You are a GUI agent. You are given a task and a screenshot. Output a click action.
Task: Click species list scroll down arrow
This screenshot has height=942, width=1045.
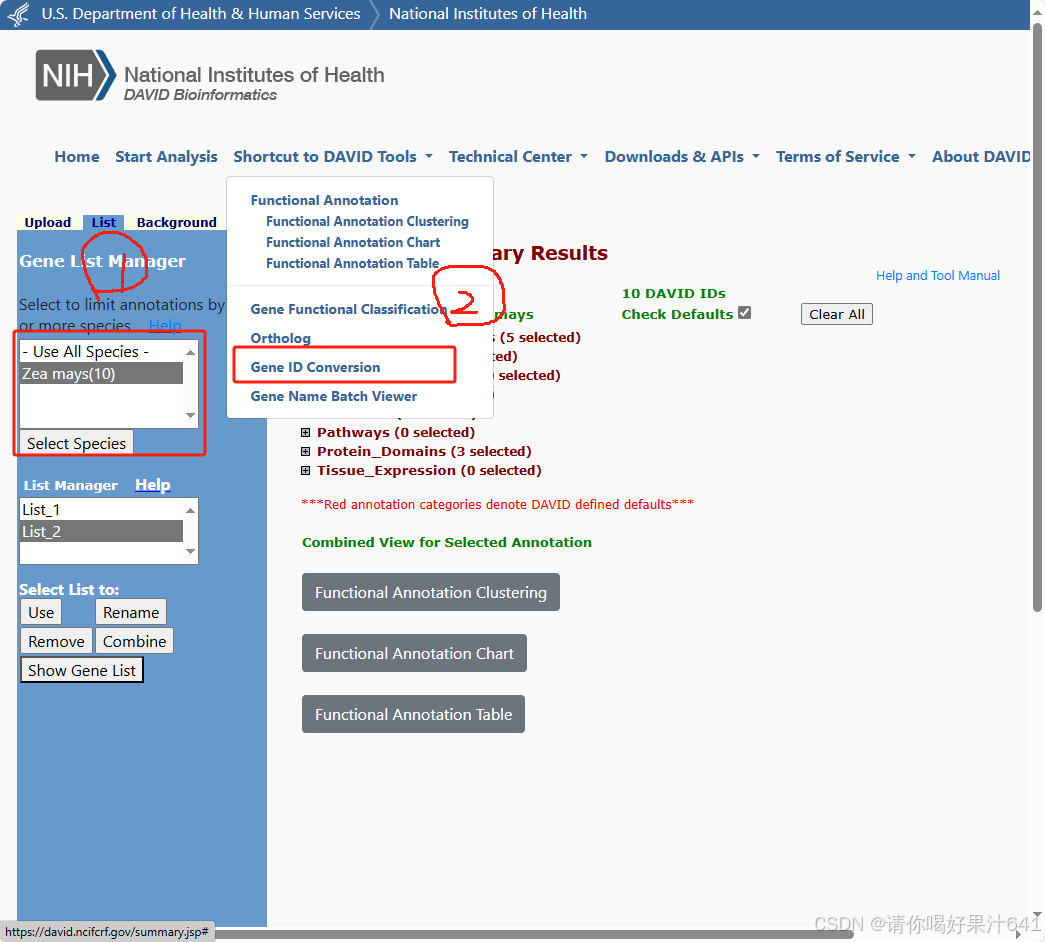click(191, 416)
